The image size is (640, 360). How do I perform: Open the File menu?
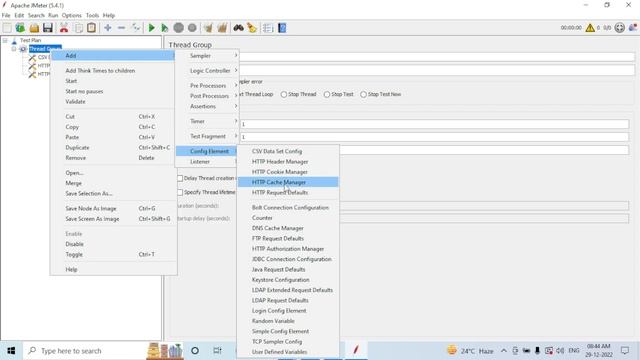click(x=6, y=15)
